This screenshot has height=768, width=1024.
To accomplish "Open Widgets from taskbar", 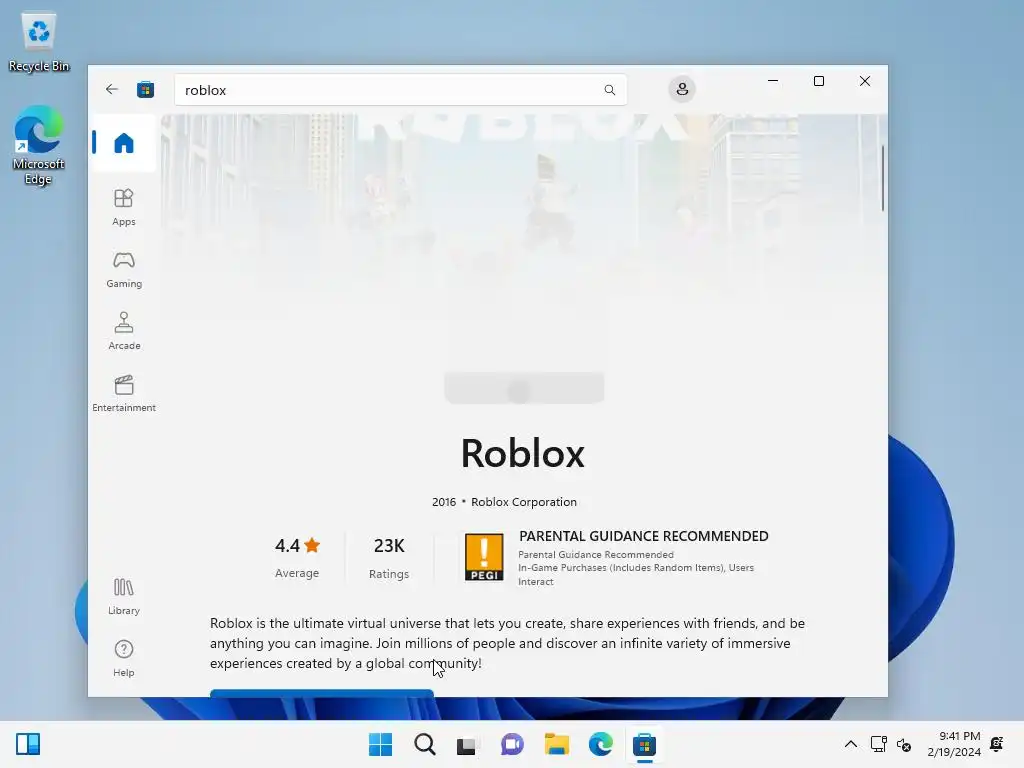I will 28,744.
